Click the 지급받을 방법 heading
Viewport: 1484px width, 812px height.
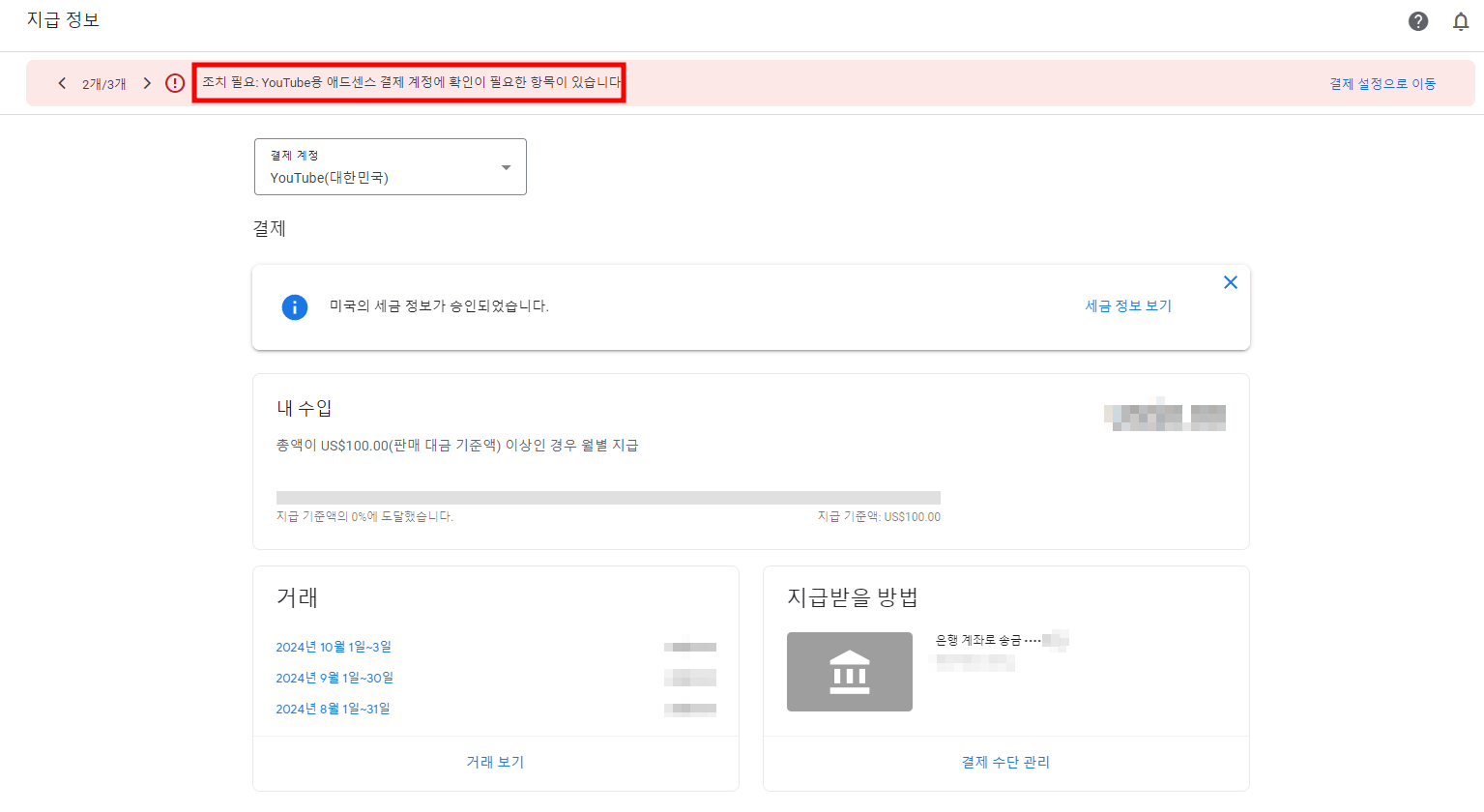coord(853,597)
